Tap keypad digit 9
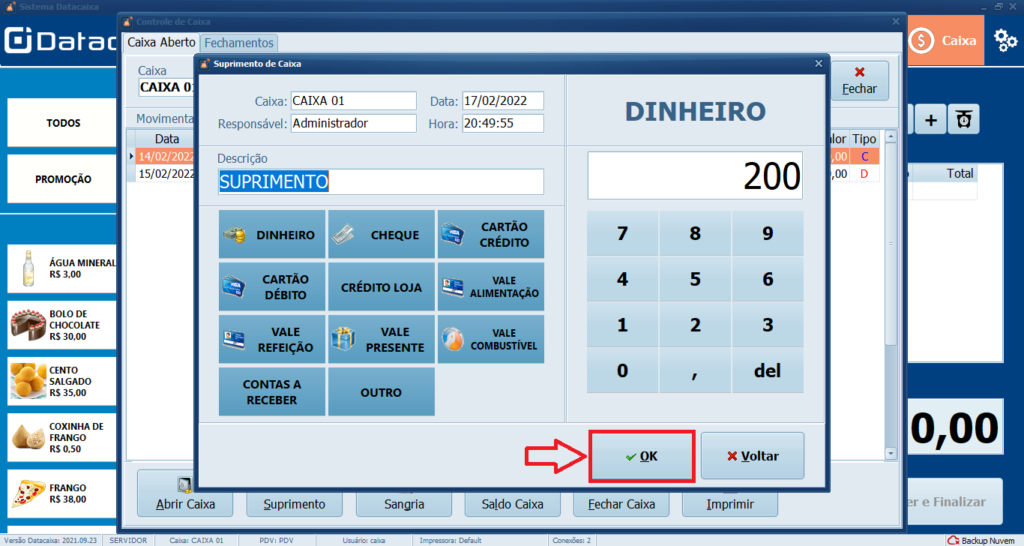The height and width of the screenshot is (546, 1024). click(x=767, y=233)
